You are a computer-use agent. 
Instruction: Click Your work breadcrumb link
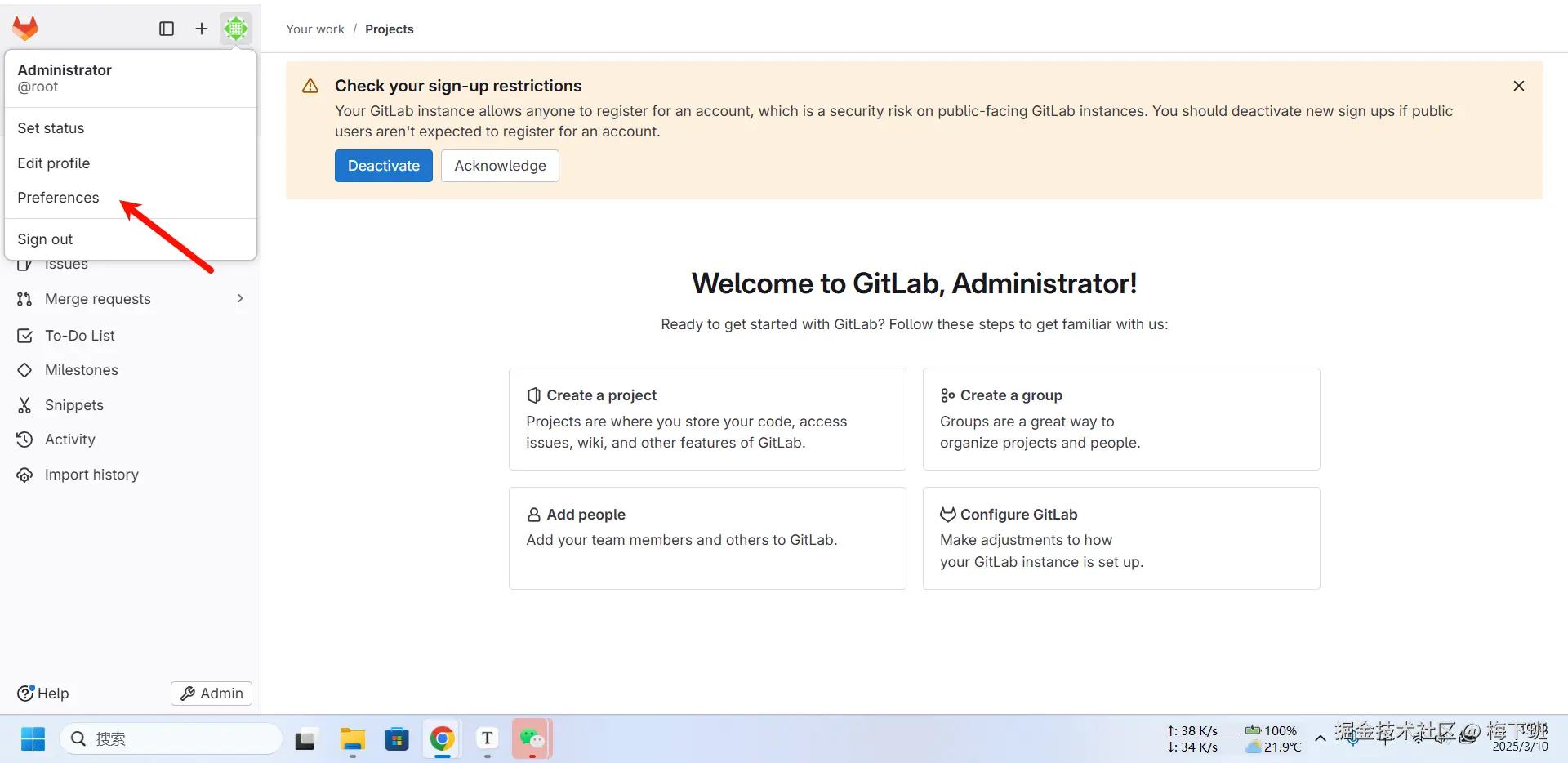315,29
